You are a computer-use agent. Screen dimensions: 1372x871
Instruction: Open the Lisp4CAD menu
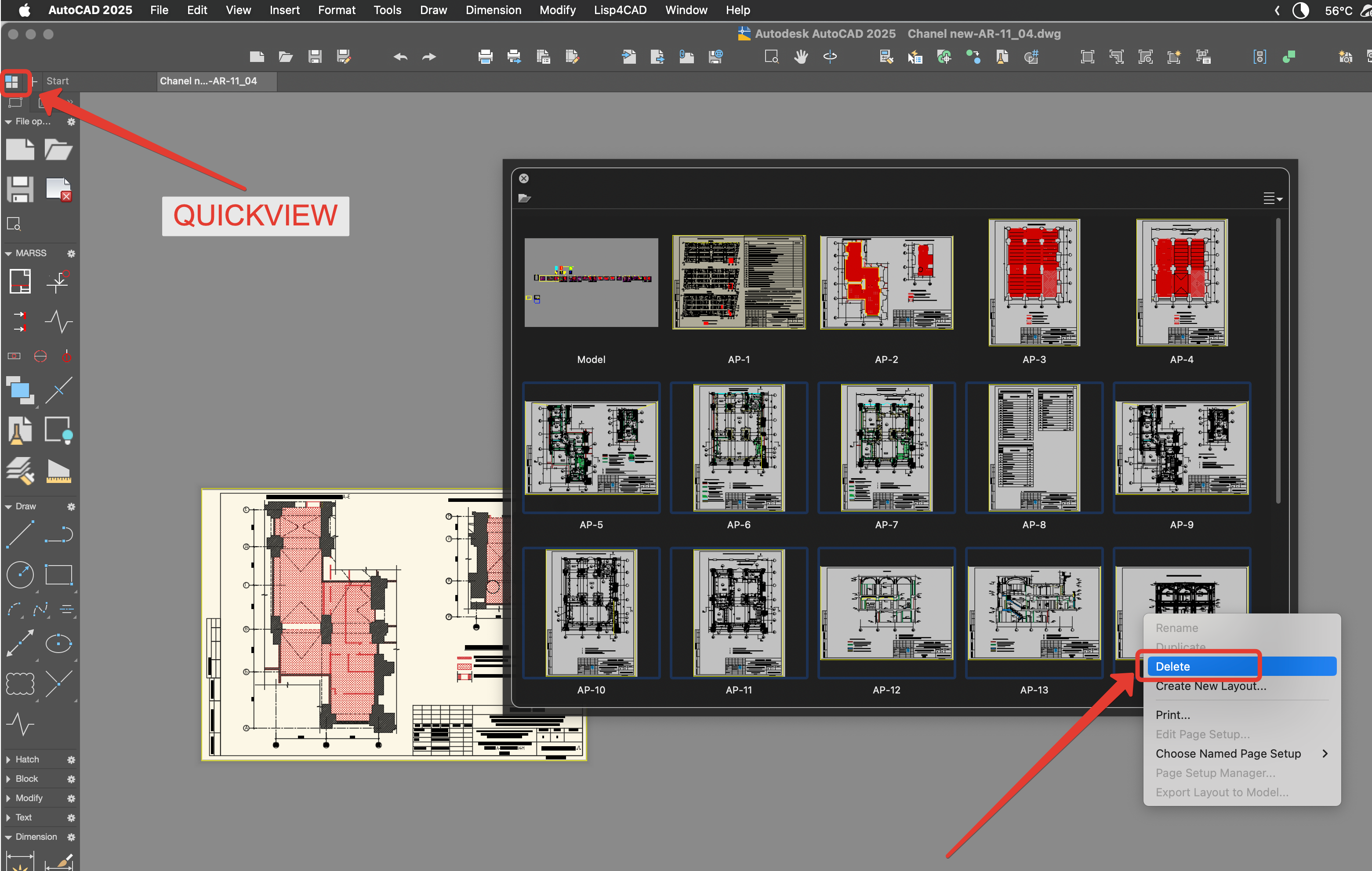coord(620,10)
